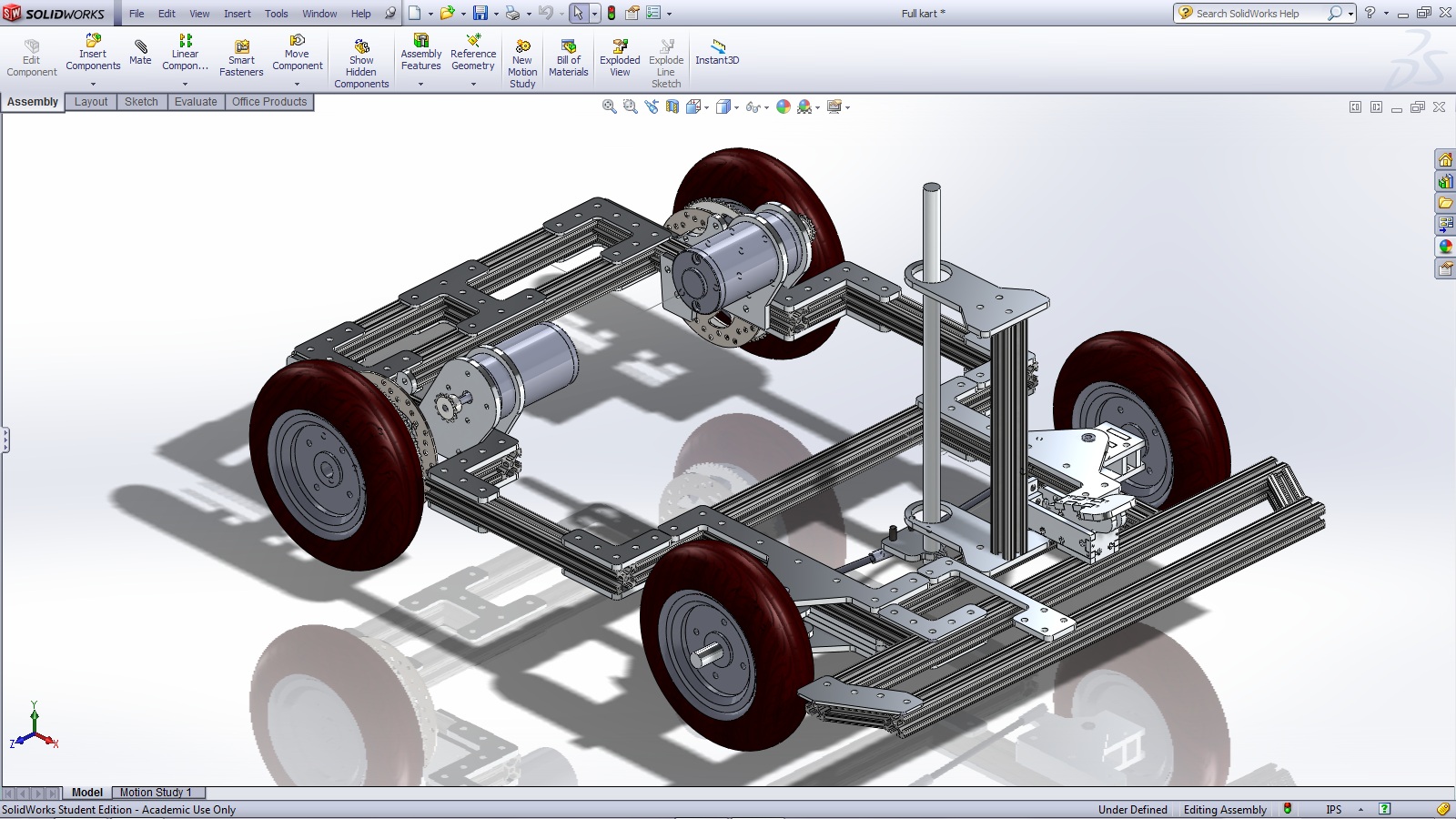Create an Exploded View
The width and height of the screenshot is (1456, 819).
click(620, 58)
